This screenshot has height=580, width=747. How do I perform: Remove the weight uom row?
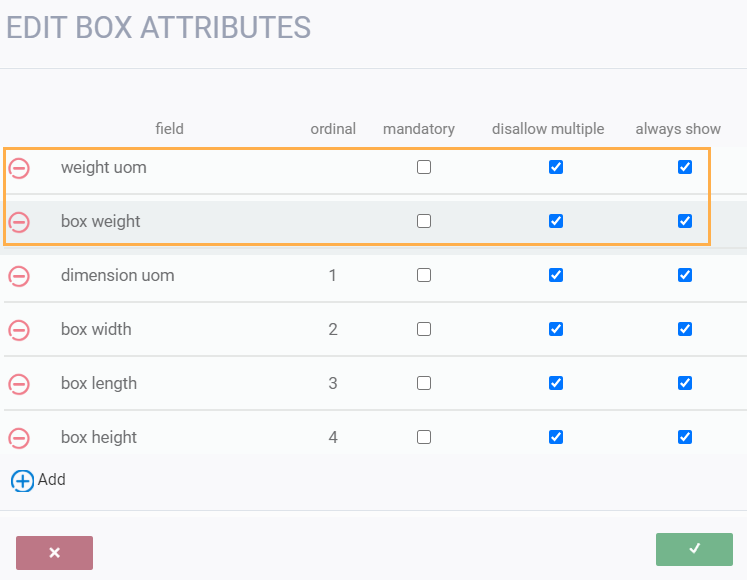[x=19, y=168]
